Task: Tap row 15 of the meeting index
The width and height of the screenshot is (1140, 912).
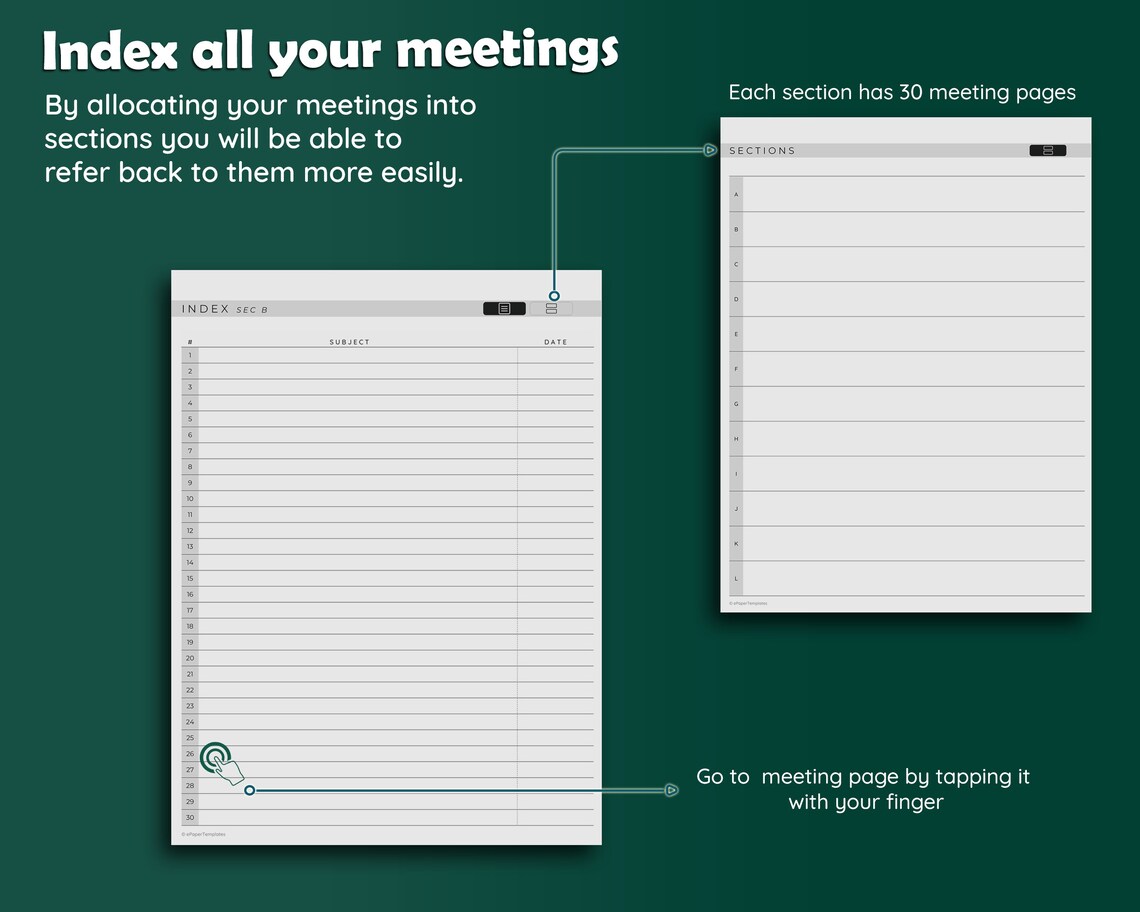Action: [350, 578]
